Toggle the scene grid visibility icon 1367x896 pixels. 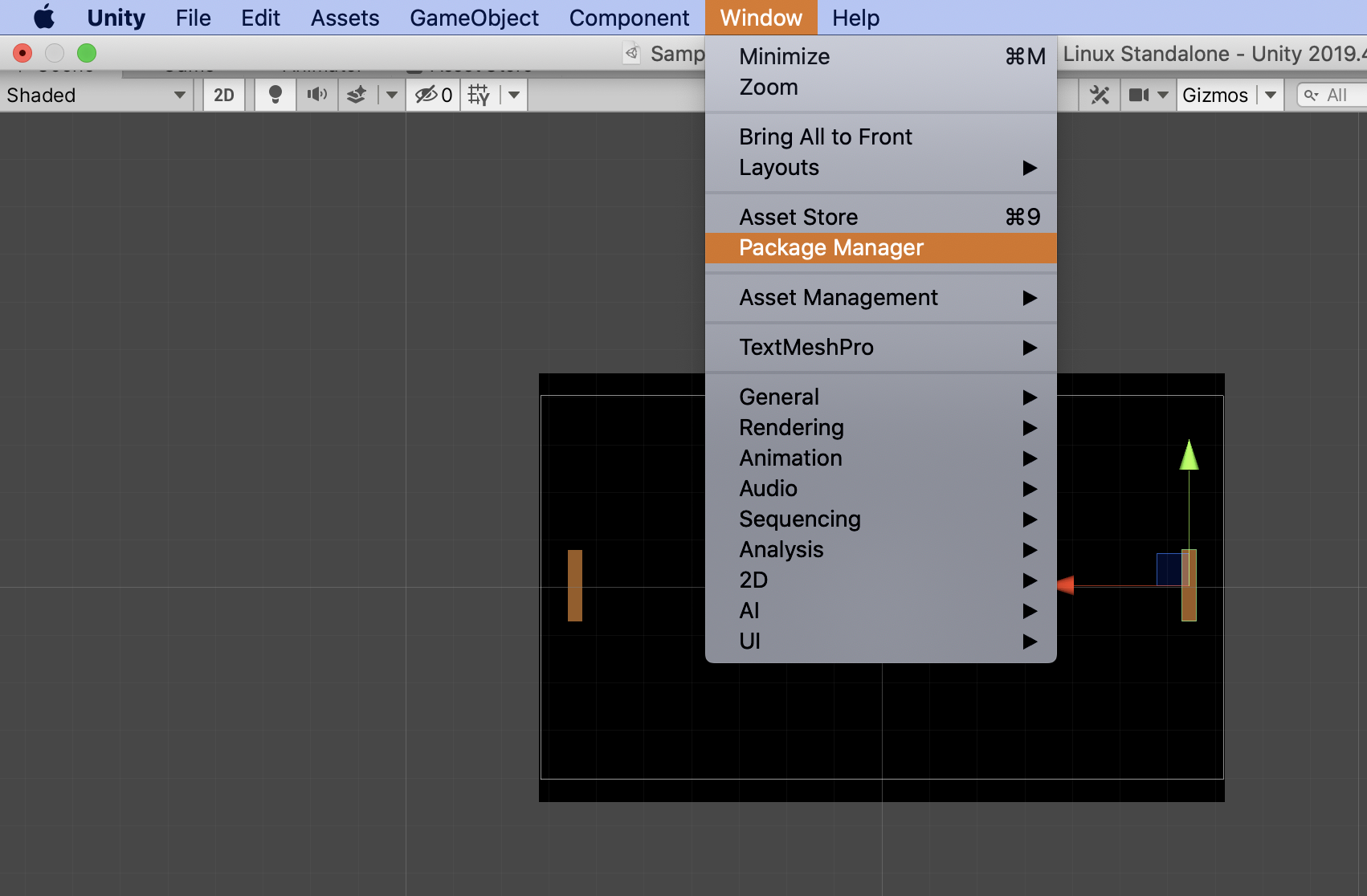pyautogui.click(x=479, y=95)
